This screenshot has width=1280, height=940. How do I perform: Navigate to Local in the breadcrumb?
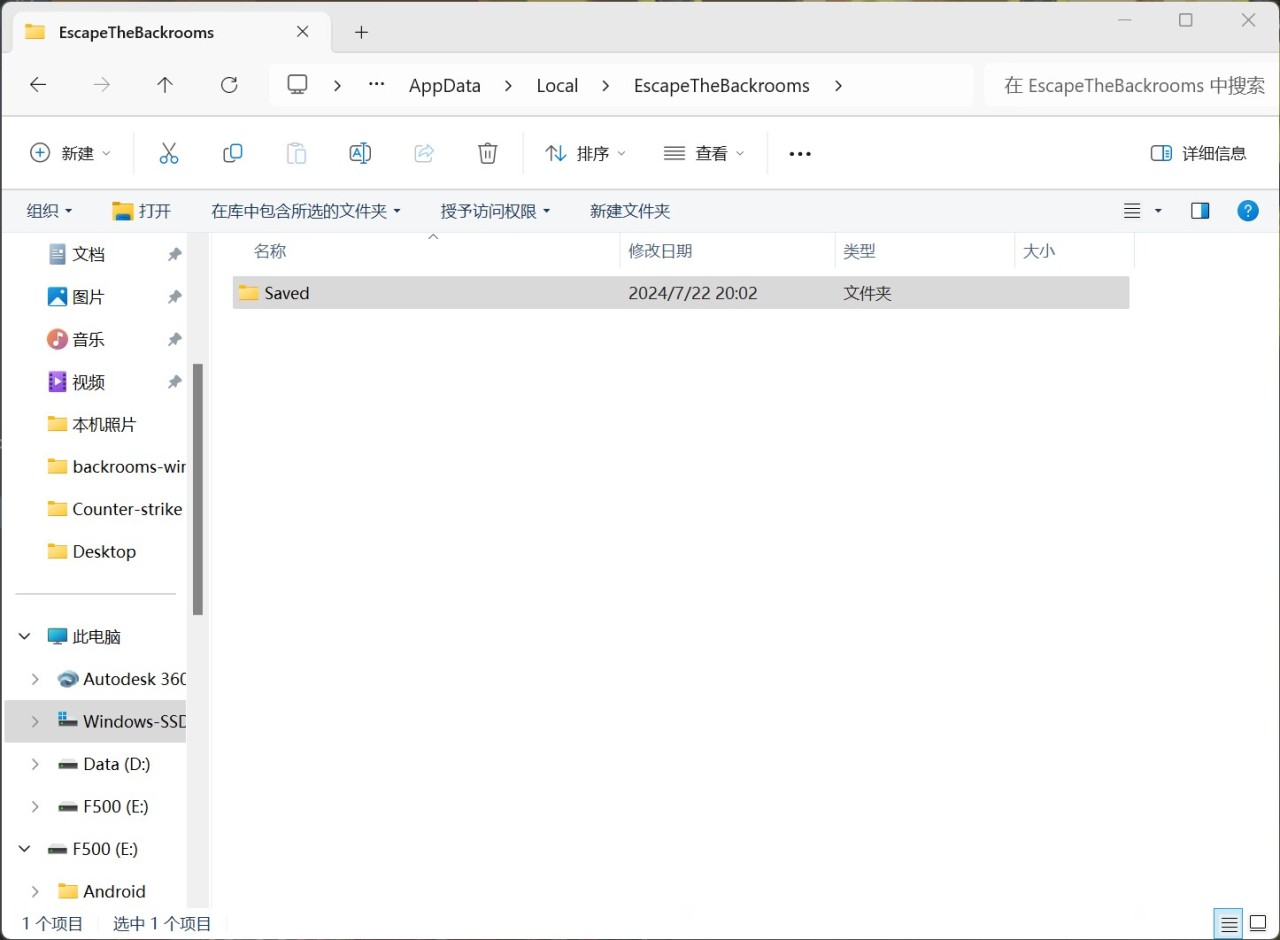557,85
